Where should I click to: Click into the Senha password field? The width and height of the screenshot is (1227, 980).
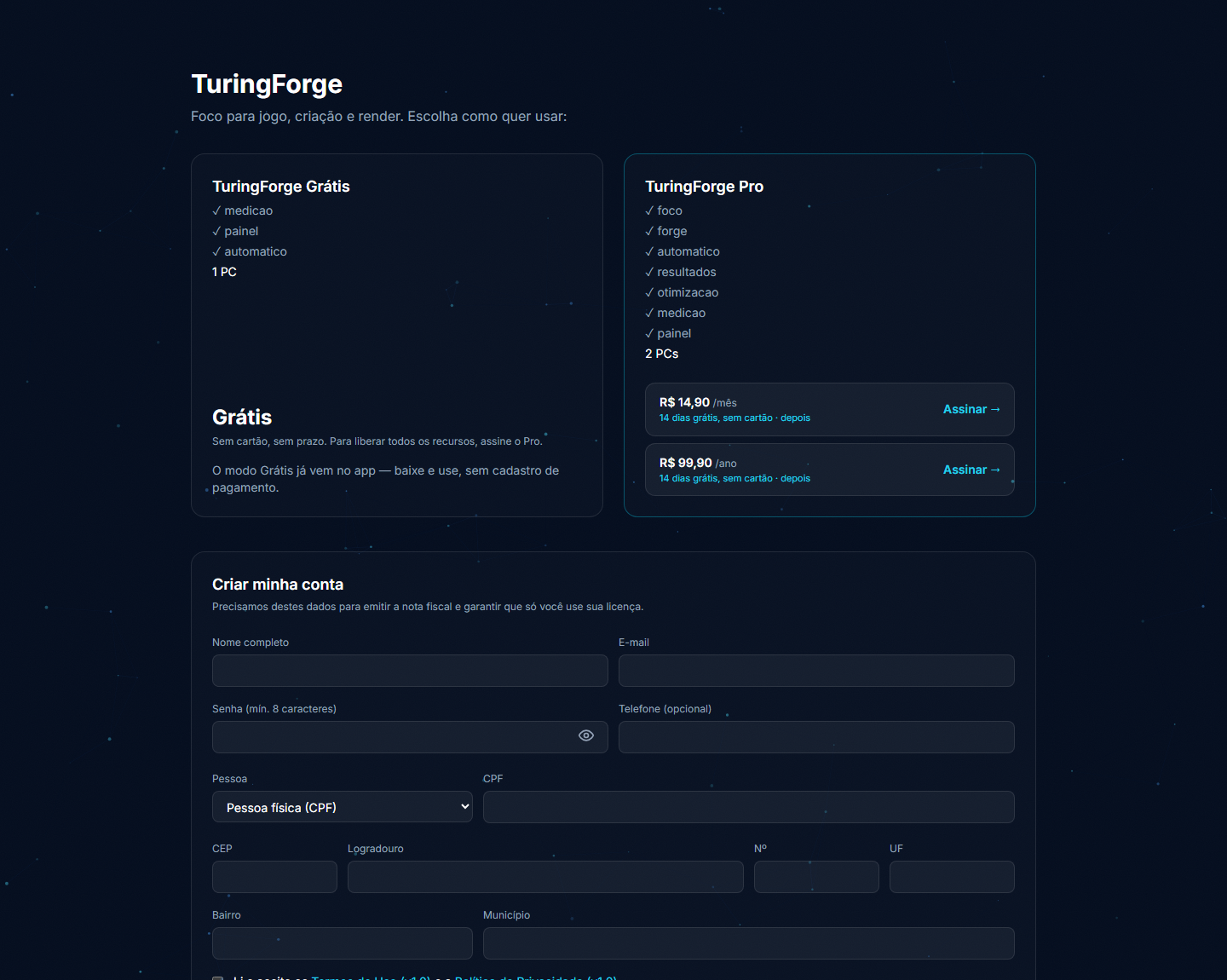pos(410,737)
